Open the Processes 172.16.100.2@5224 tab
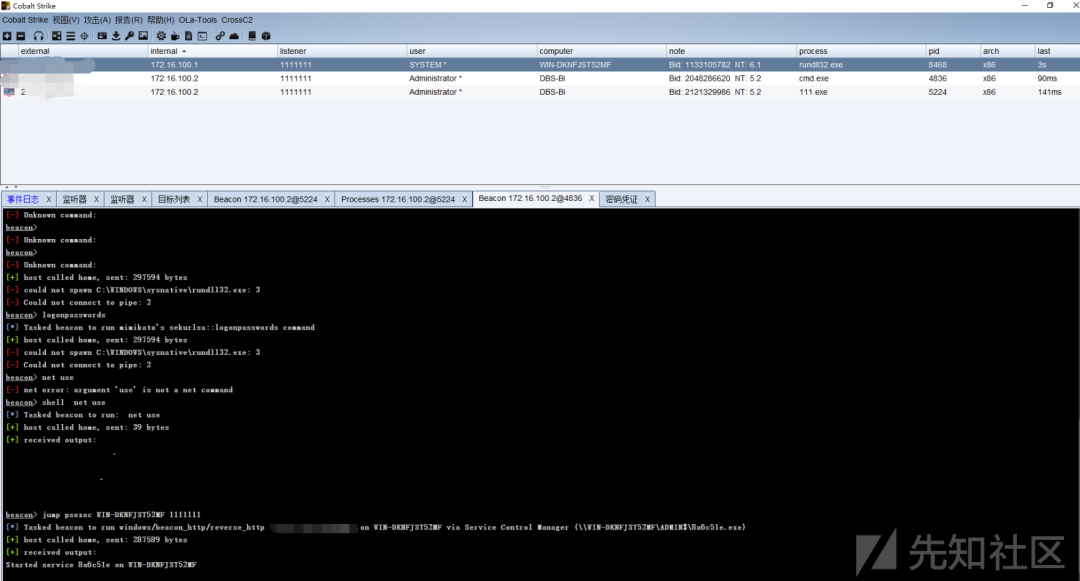The image size is (1080, 581). (x=398, y=199)
